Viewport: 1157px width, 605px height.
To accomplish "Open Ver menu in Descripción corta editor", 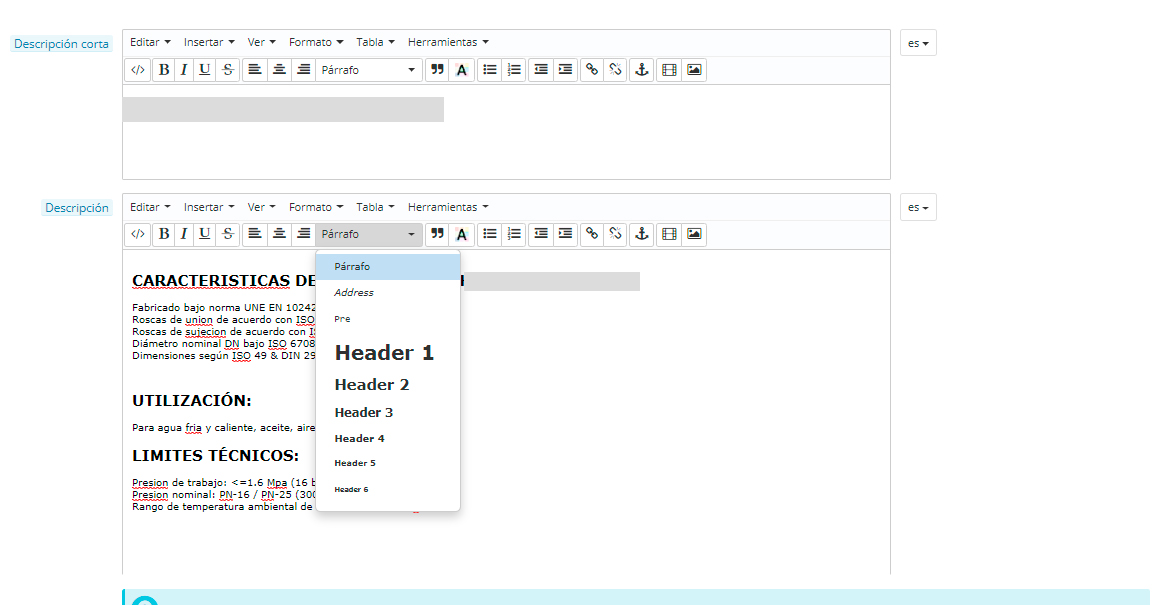I will point(261,42).
